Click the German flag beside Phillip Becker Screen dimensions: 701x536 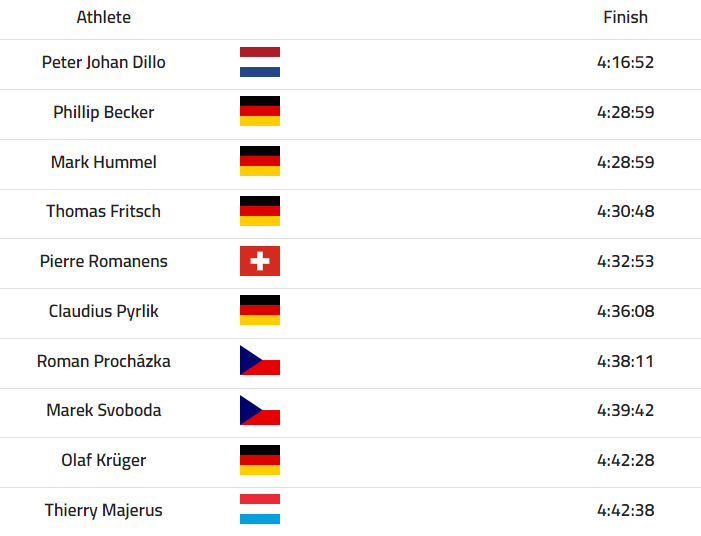[x=260, y=111]
